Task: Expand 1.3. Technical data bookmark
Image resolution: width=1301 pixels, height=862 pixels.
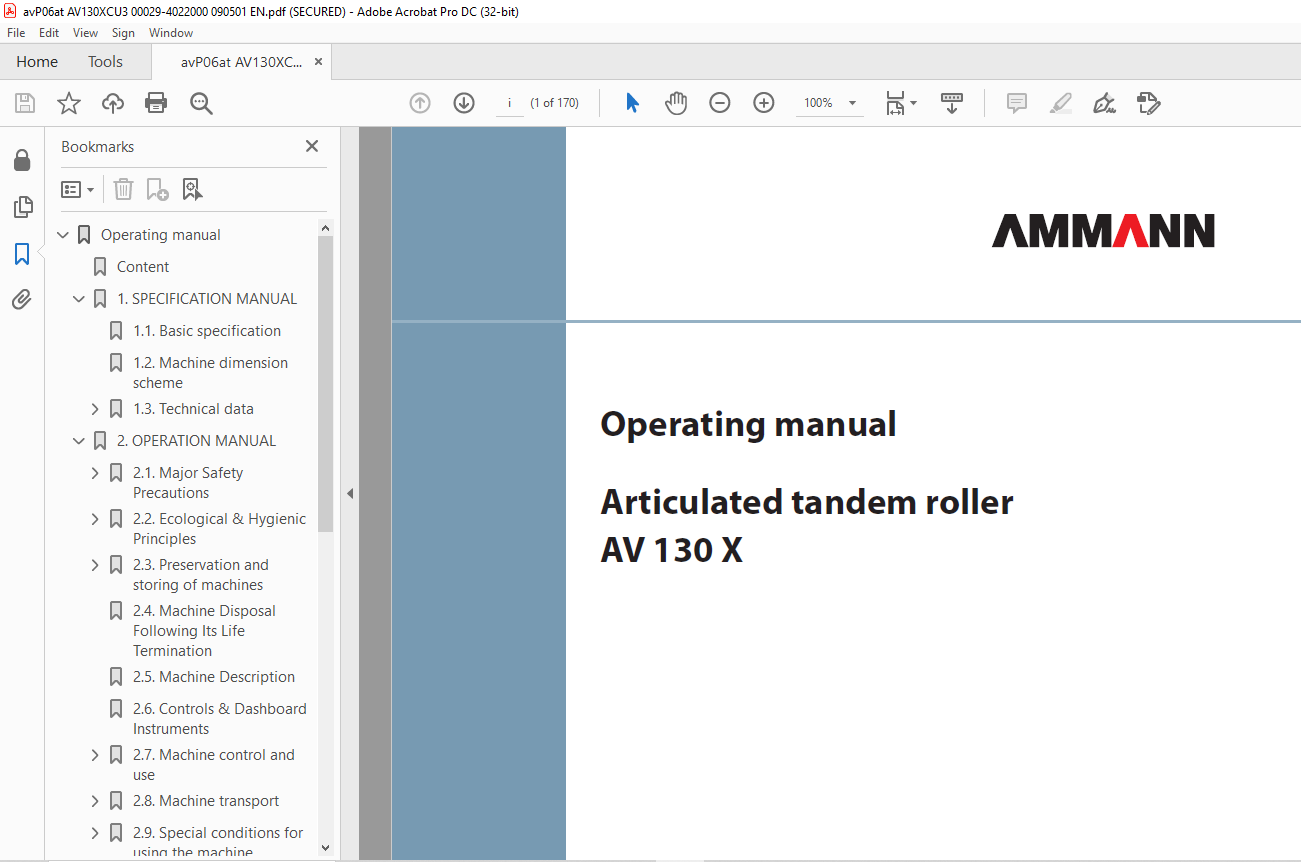Action: coord(96,409)
